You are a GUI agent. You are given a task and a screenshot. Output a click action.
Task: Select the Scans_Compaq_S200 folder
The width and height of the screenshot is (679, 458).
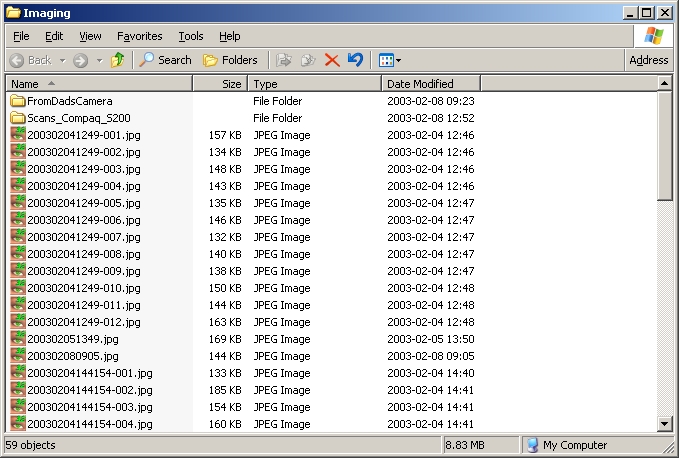(x=68, y=118)
